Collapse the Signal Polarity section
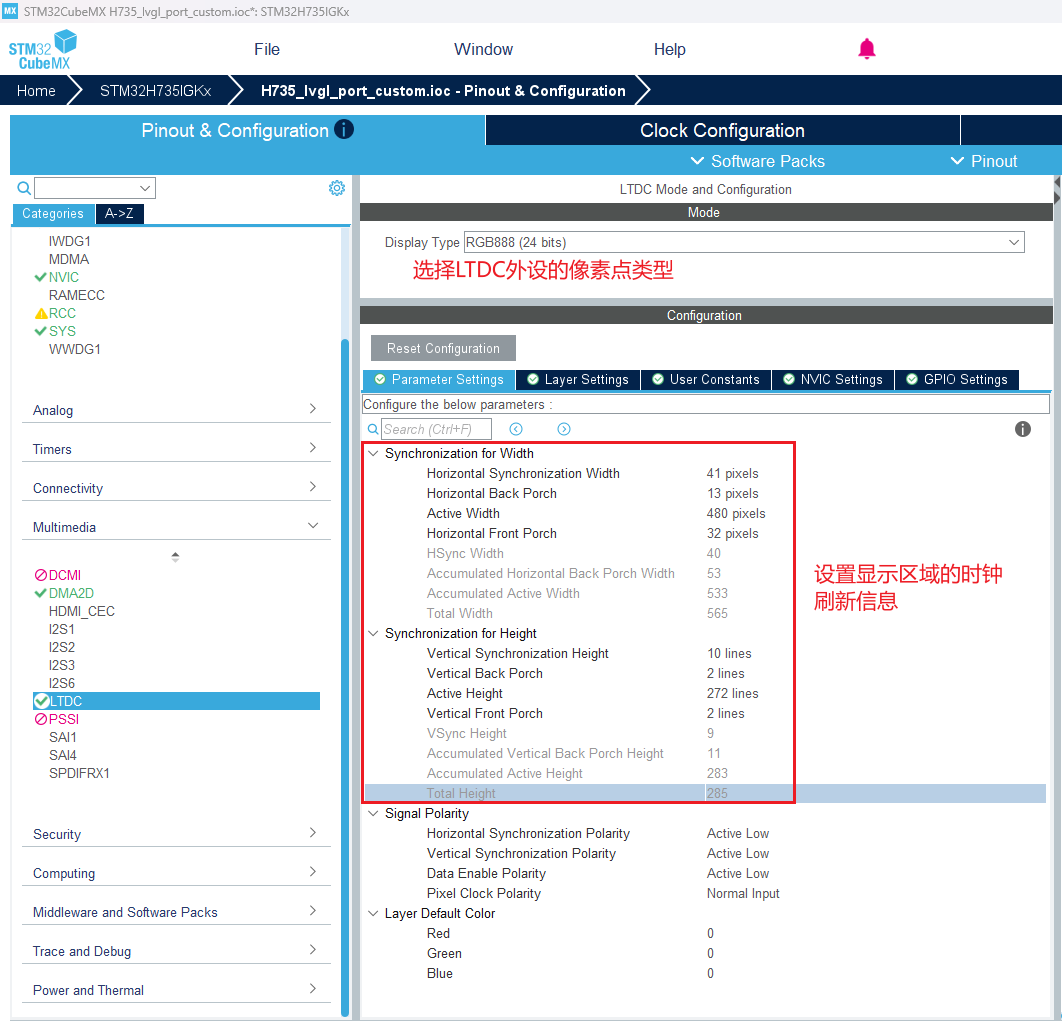The image size is (1062, 1021). 373,813
